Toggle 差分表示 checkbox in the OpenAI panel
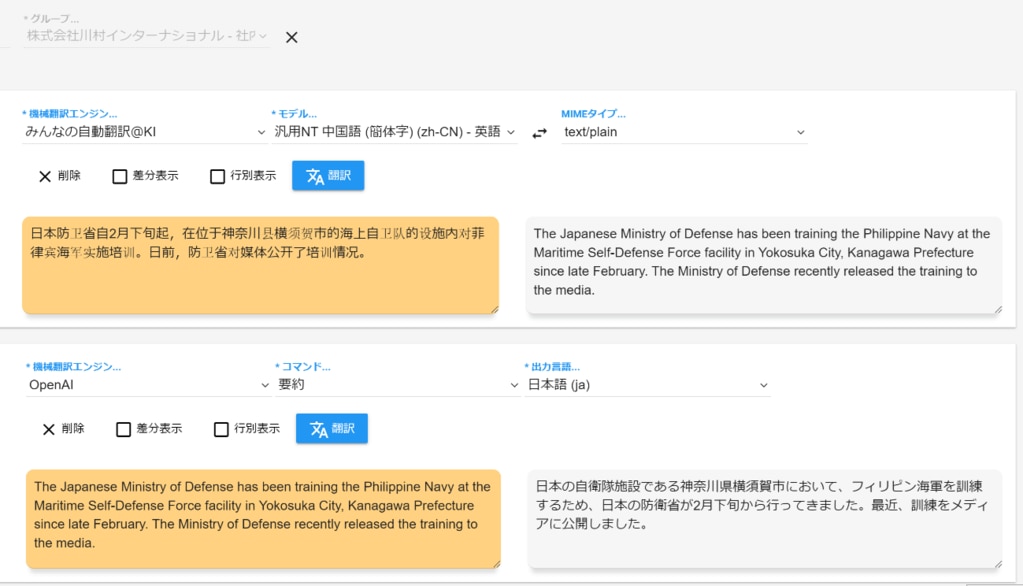The width and height of the screenshot is (1023, 586). [124, 430]
